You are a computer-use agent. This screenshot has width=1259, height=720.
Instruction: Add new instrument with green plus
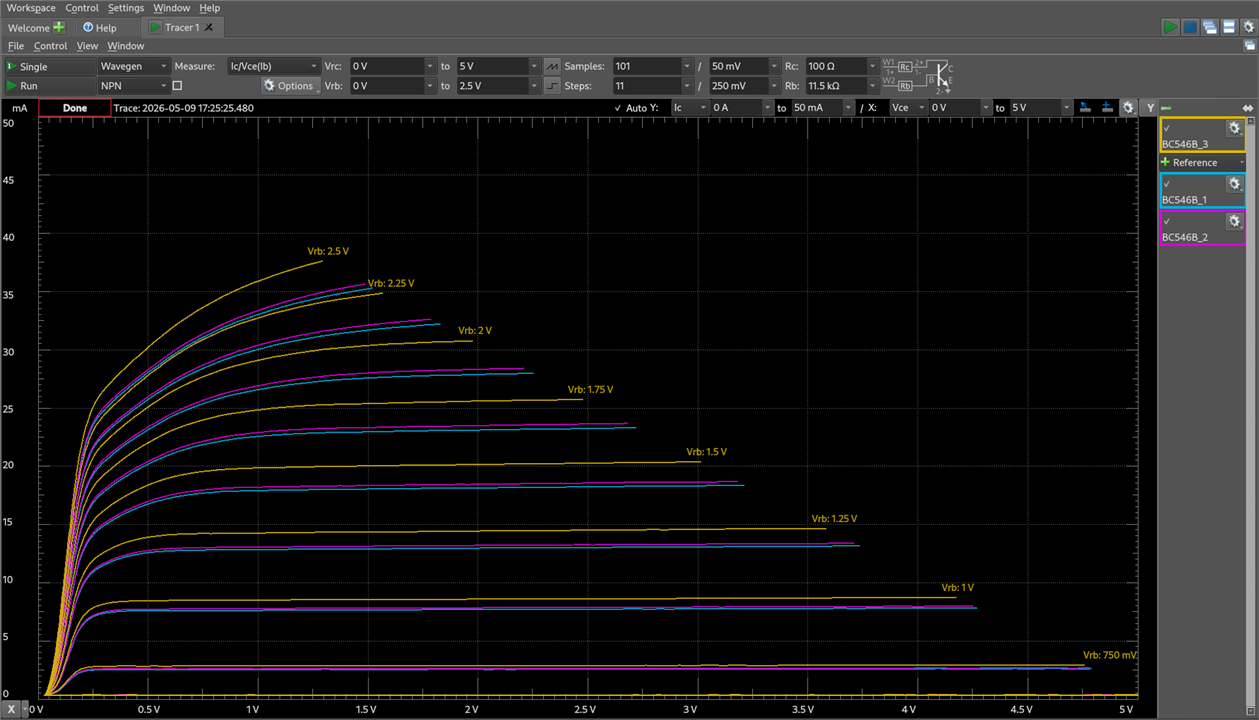pyautogui.click(x=59, y=27)
